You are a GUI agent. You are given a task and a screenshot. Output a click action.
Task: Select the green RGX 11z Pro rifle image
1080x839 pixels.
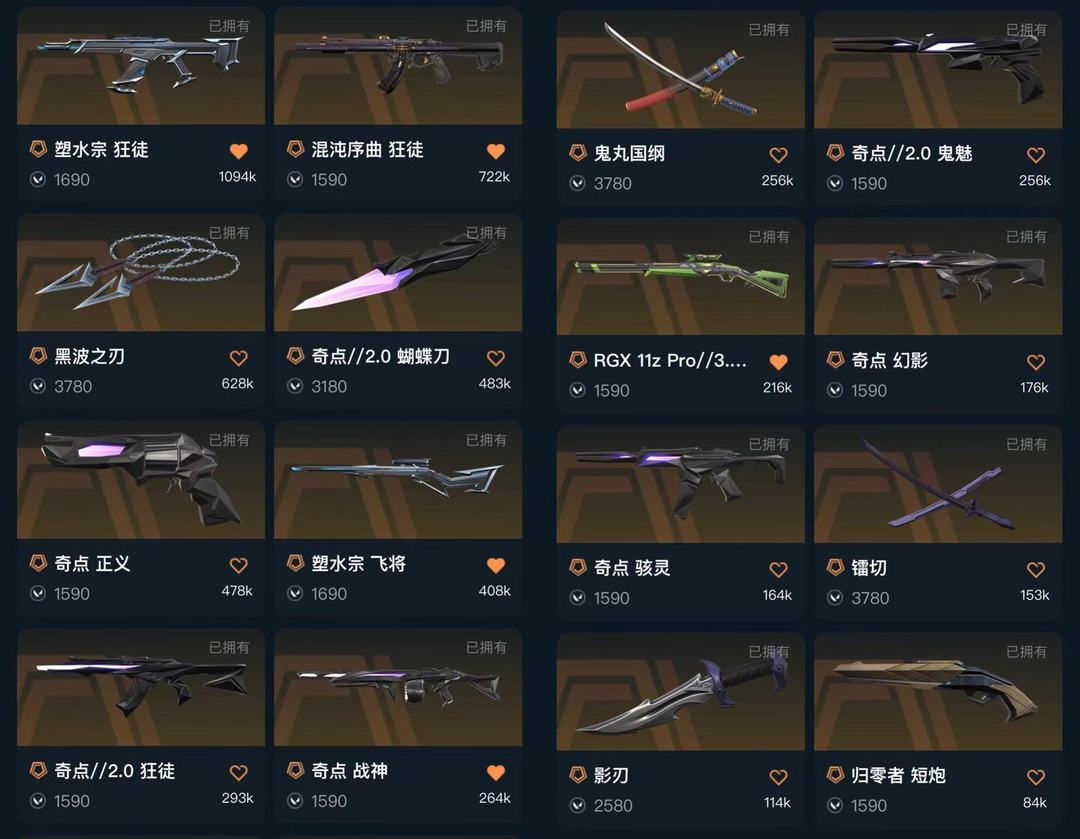pos(681,277)
